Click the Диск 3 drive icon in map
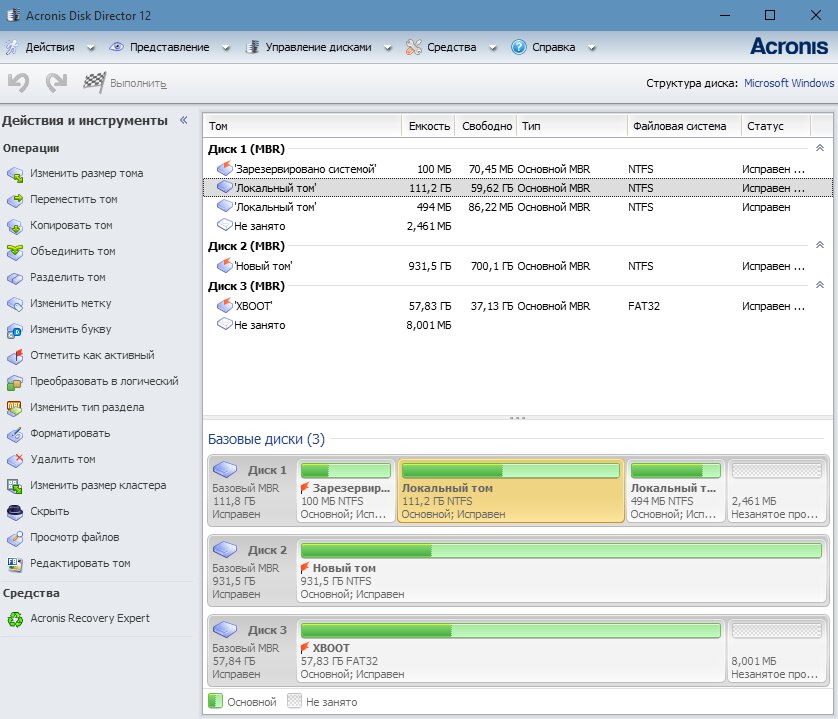Viewport: 838px width, 719px height. 225,630
